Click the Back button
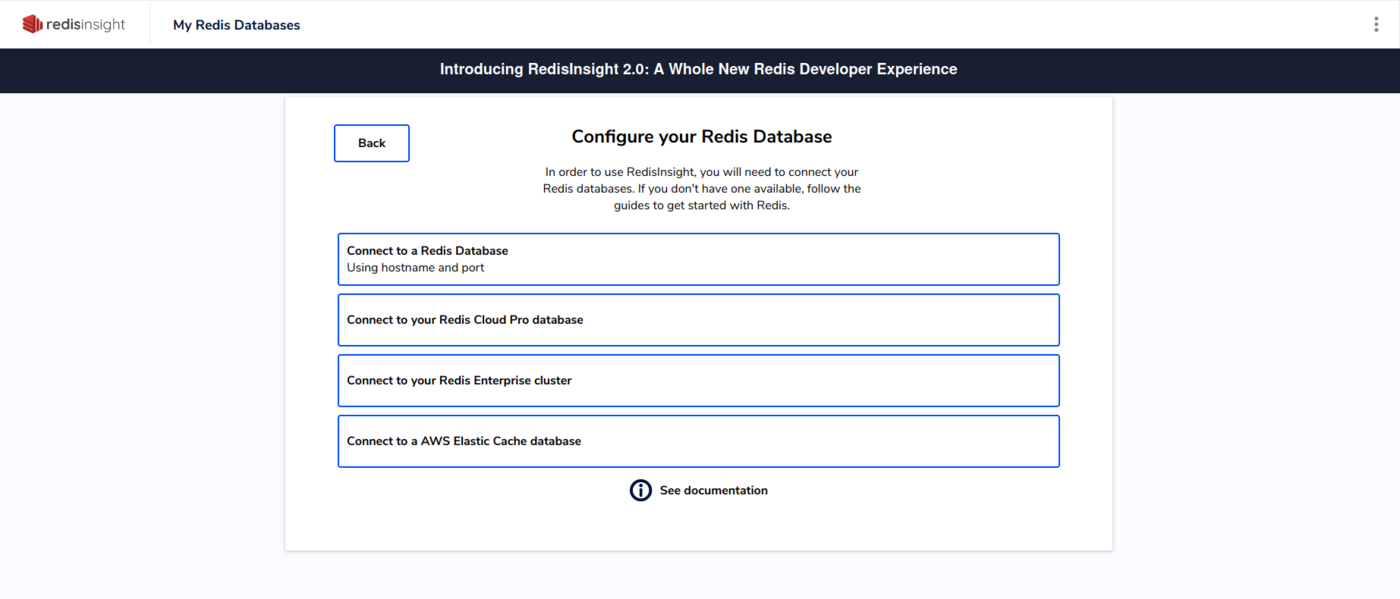This screenshot has height=599, width=1400. pyautogui.click(x=371, y=143)
